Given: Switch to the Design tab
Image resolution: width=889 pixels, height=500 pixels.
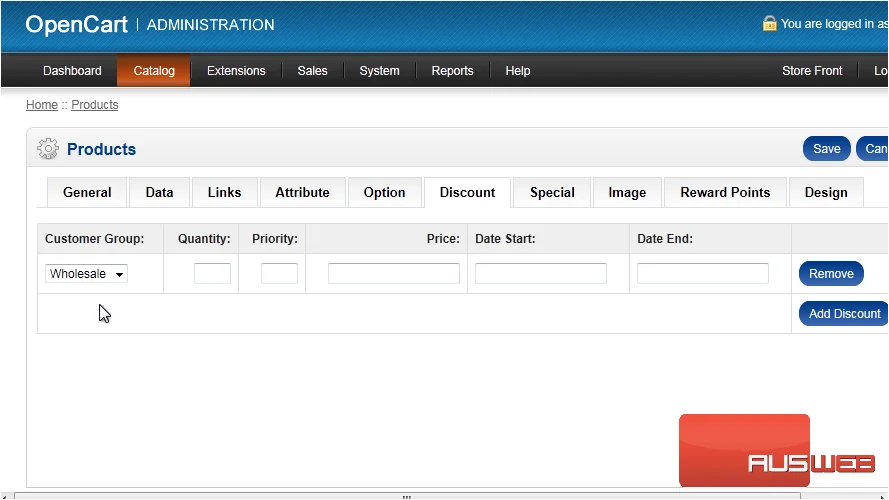Looking at the screenshot, I should point(826,193).
